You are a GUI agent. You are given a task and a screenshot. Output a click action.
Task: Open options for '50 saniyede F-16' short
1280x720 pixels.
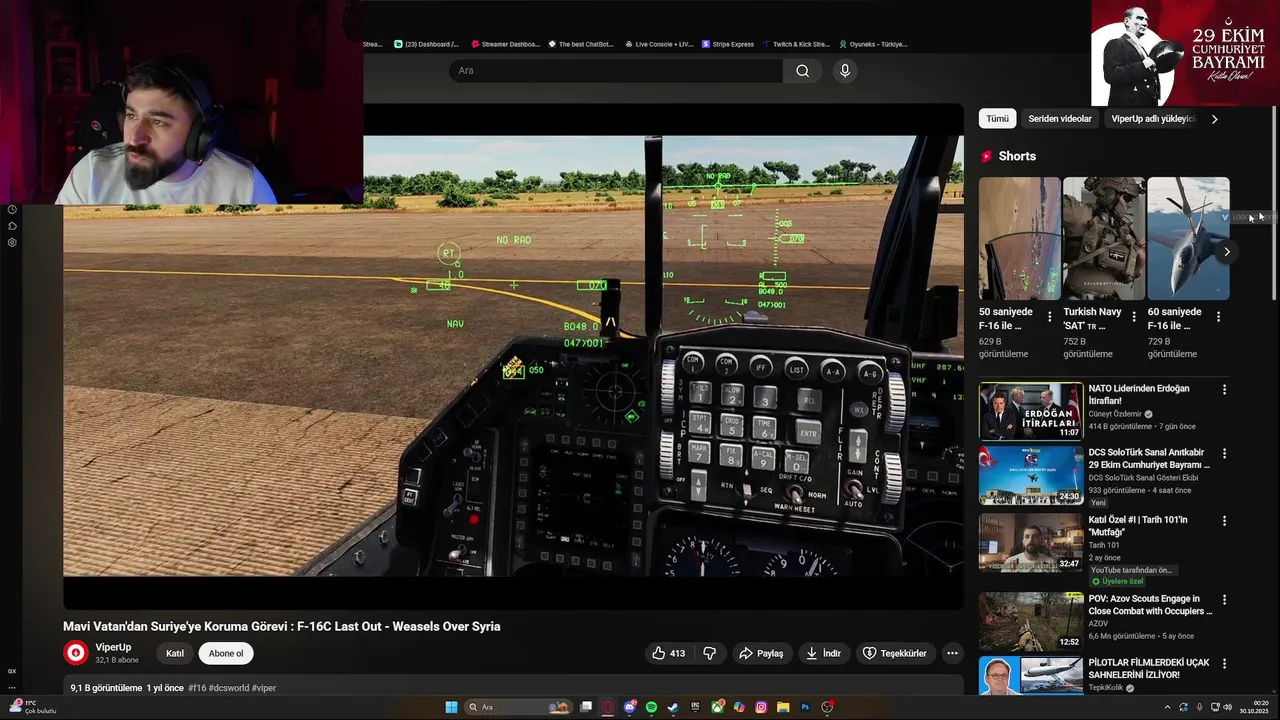(x=1049, y=316)
